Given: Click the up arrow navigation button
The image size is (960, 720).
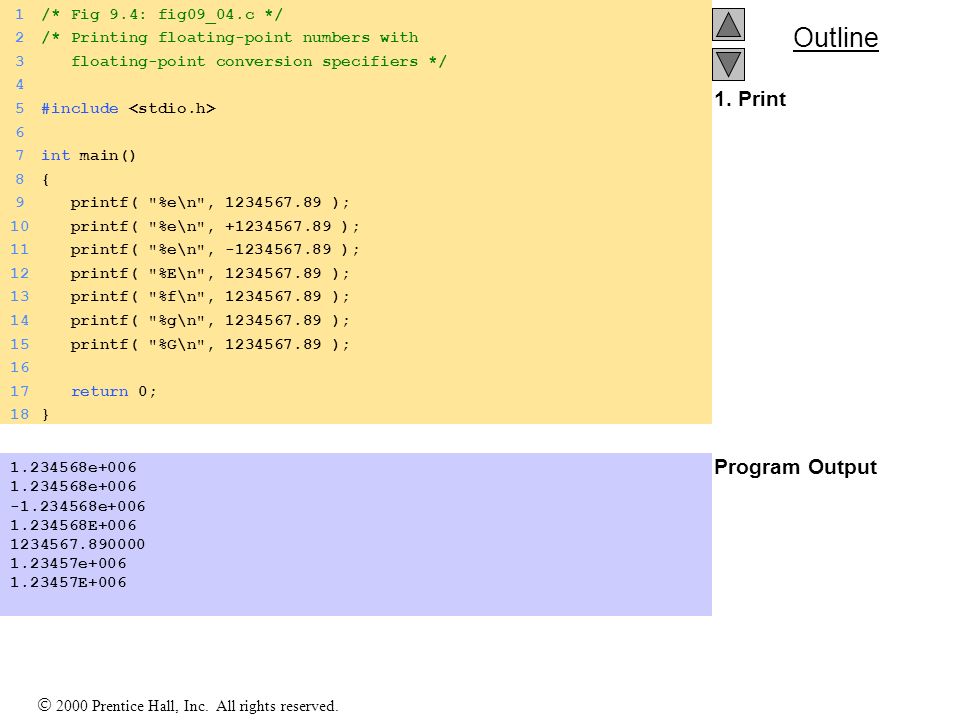Looking at the screenshot, I should click(x=728, y=24).
